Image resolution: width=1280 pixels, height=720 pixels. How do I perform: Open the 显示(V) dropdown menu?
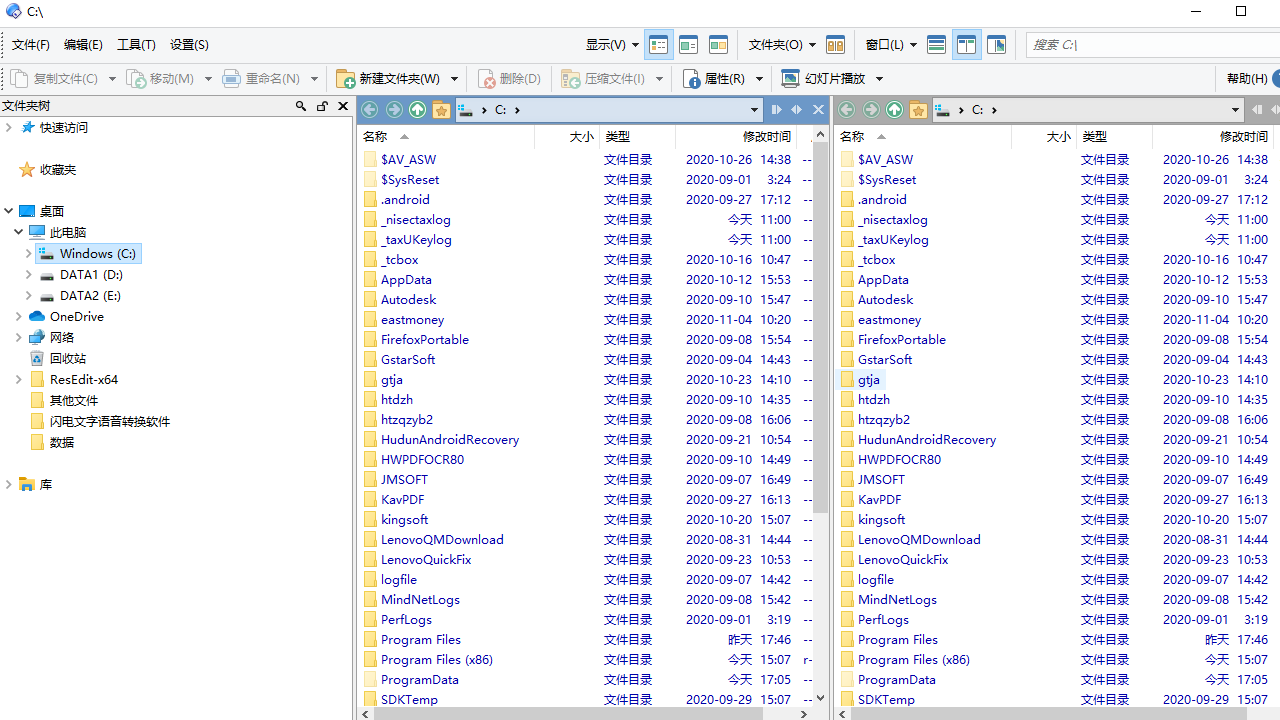pos(612,45)
